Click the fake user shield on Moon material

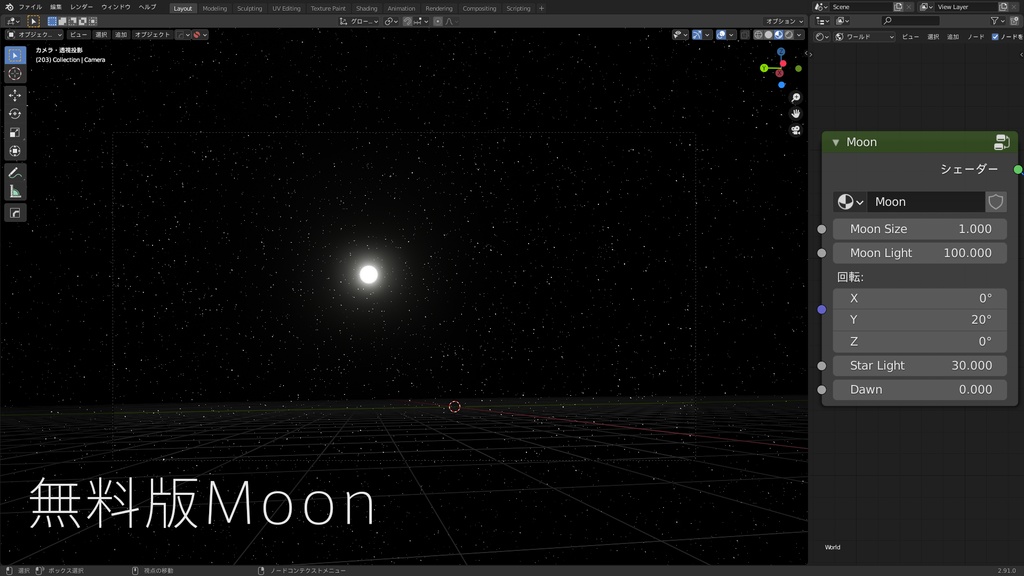[x=995, y=201]
